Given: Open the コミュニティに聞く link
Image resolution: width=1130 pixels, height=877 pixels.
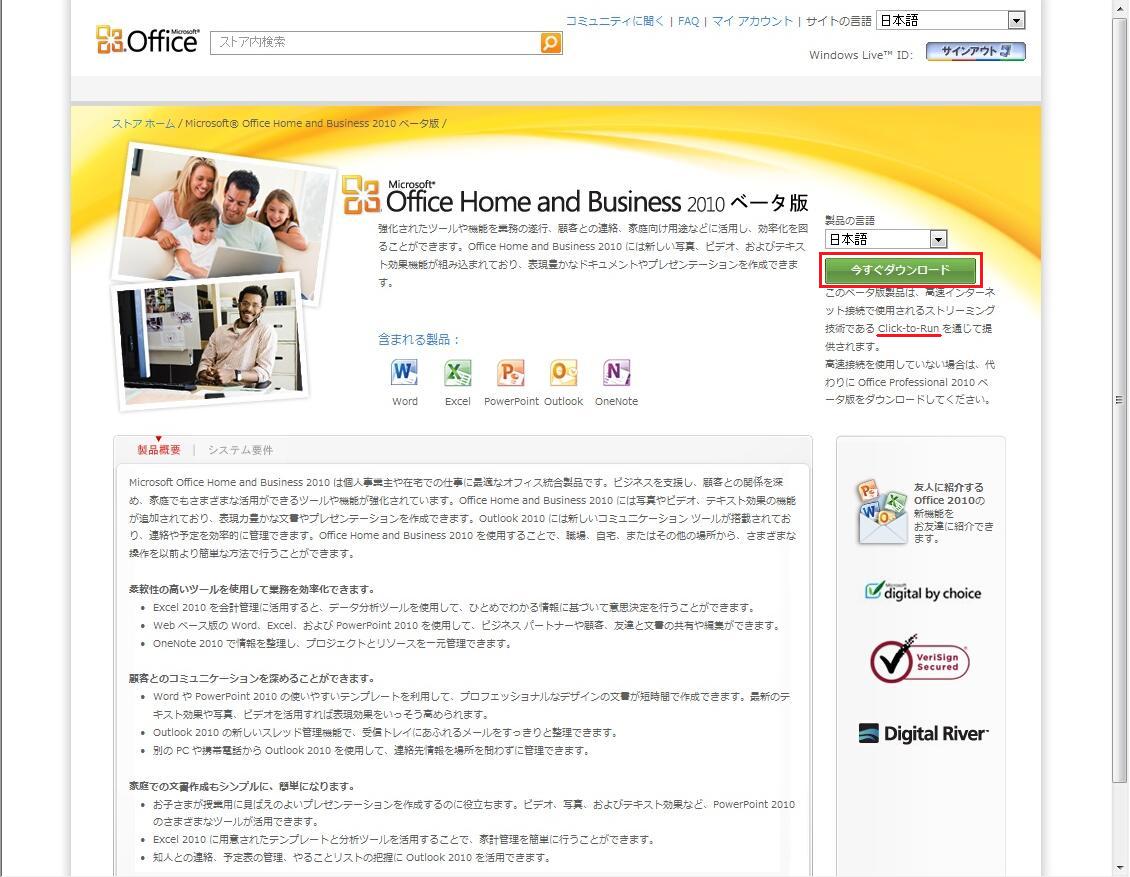Looking at the screenshot, I should coord(615,21).
